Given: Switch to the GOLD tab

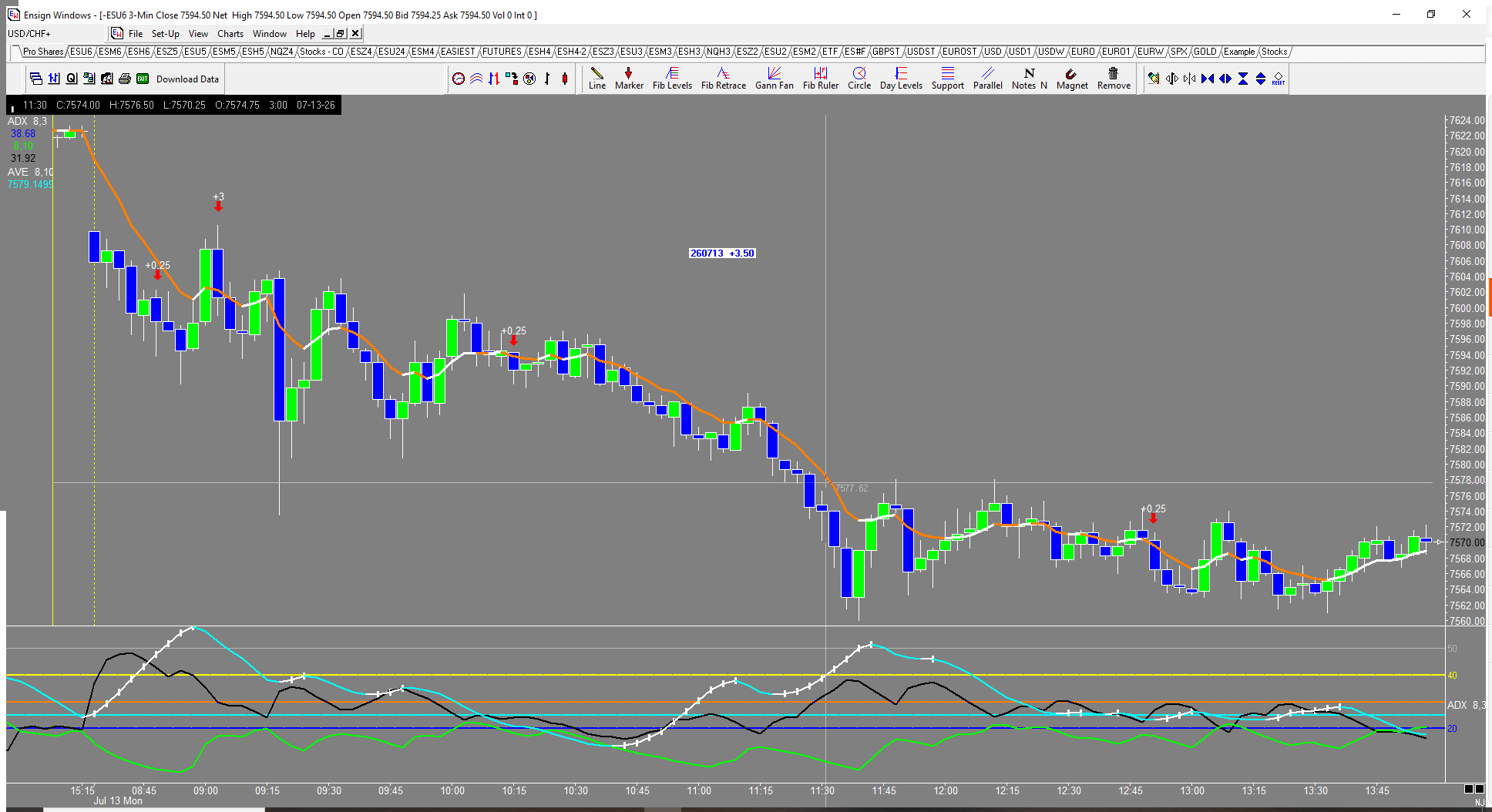Looking at the screenshot, I should click(1205, 52).
